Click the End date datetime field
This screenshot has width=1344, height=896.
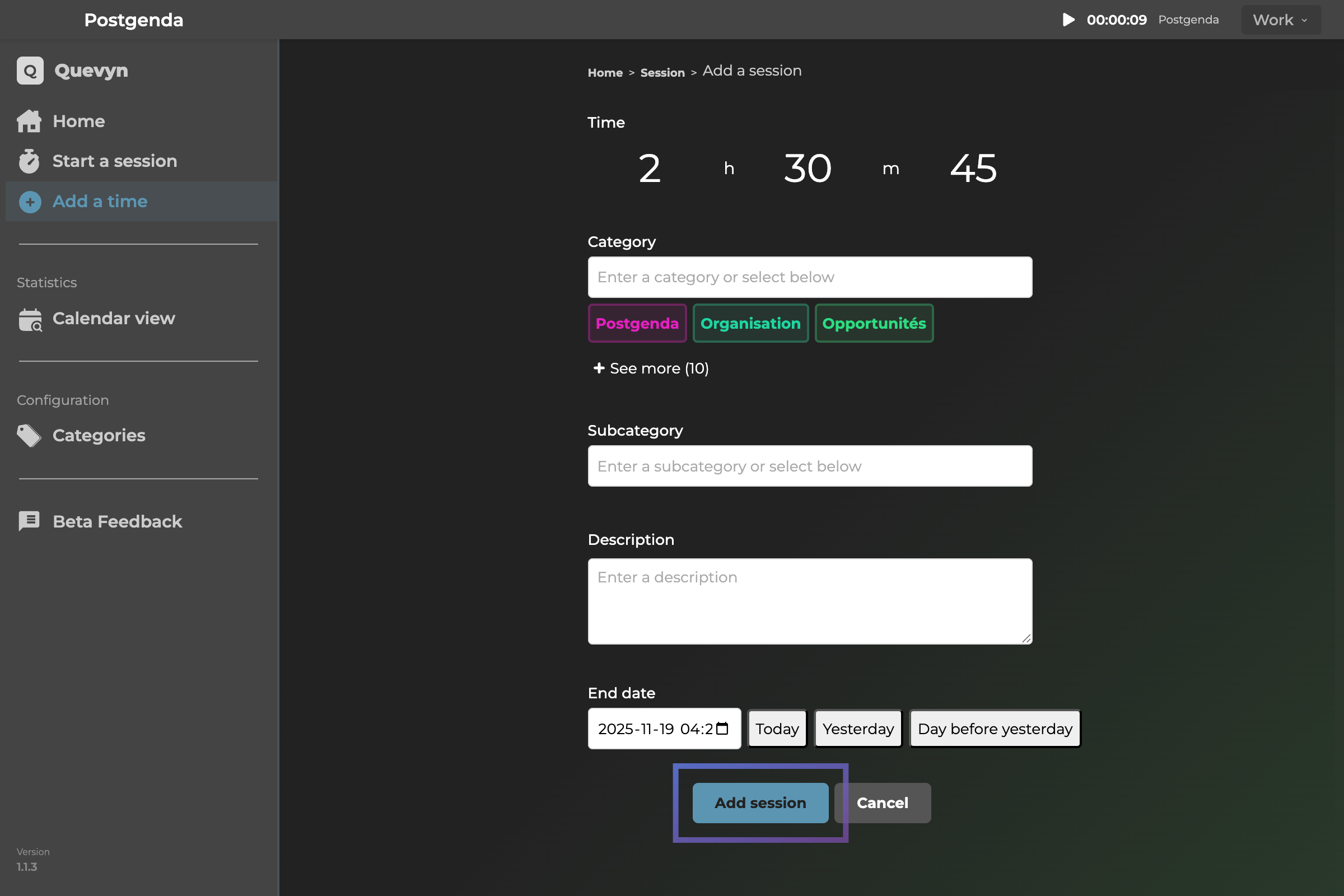click(x=664, y=729)
